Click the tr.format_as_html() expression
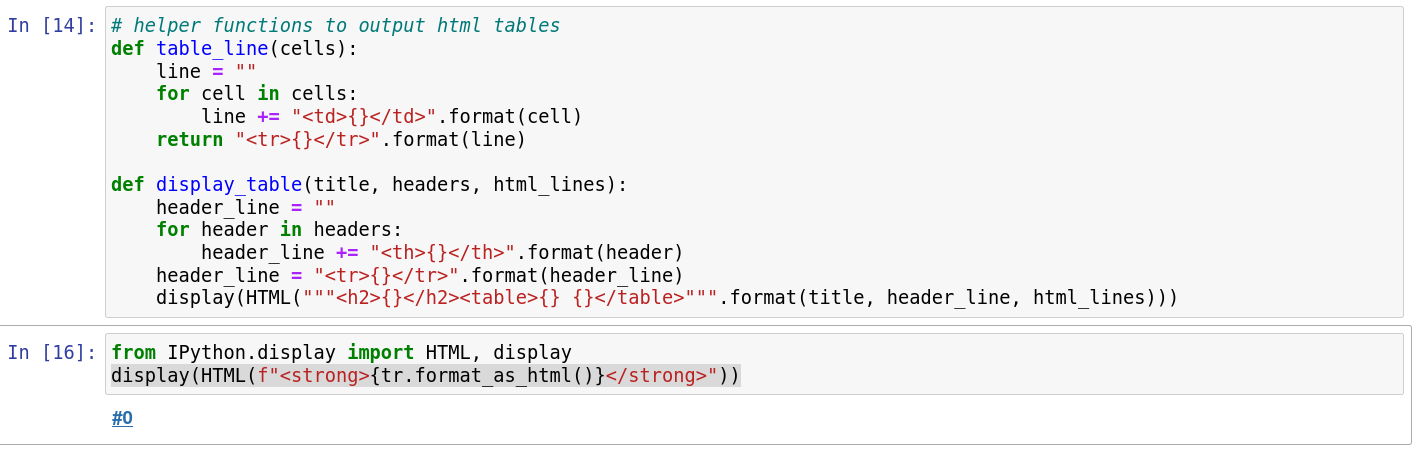This screenshot has width=1421, height=450. 488,376
